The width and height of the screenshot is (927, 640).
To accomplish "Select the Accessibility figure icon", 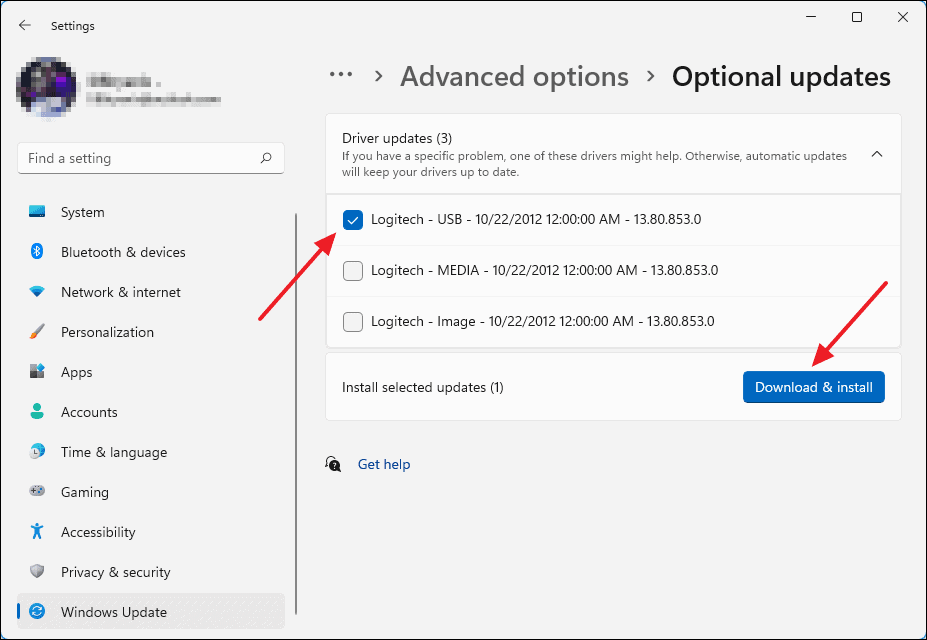I will (37, 532).
